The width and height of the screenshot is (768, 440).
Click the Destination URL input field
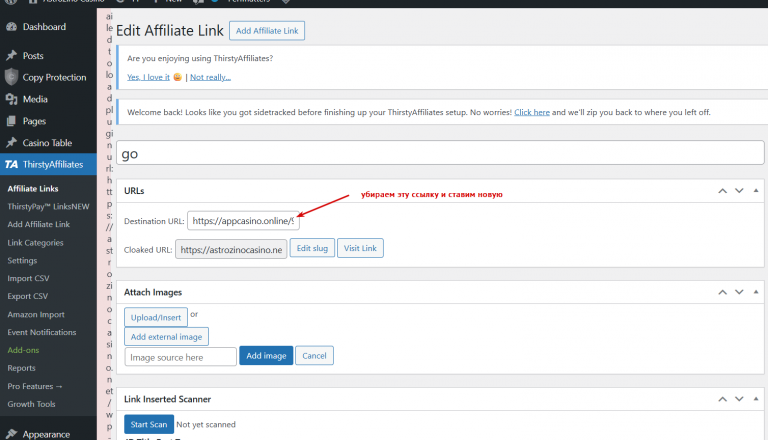pos(243,221)
